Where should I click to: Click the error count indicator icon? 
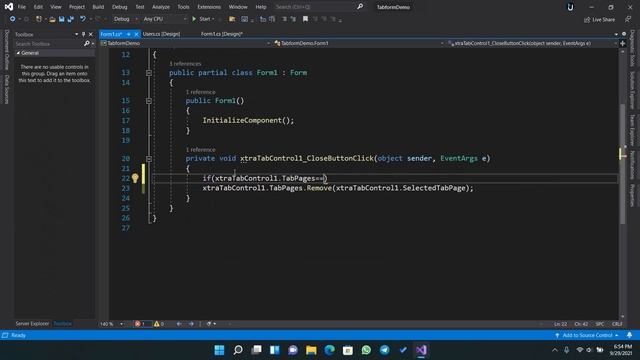pos(138,324)
